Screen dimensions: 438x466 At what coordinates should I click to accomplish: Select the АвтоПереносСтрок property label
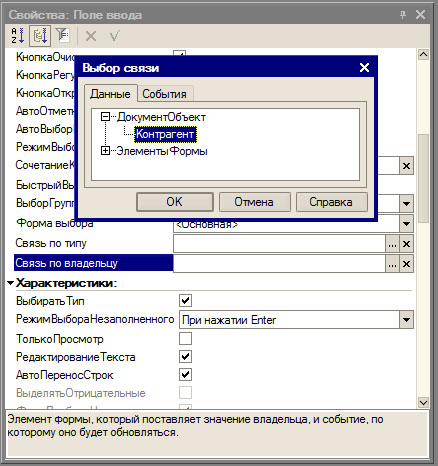pyautogui.click(x=65, y=375)
